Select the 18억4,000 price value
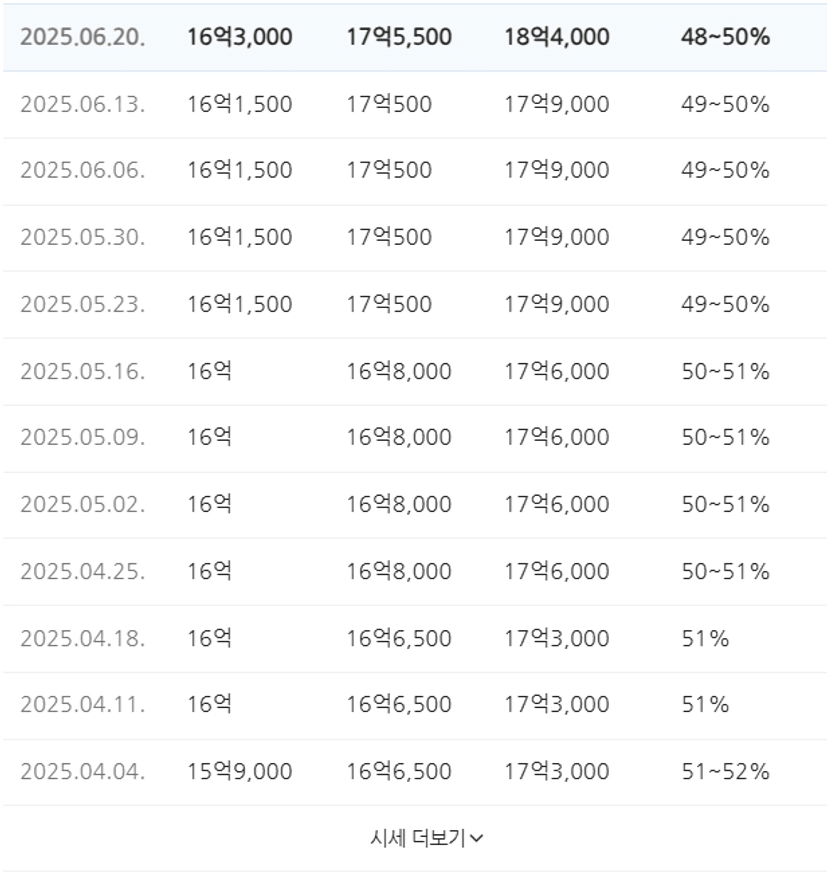Viewport: 827px width, 895px height. 556,37
